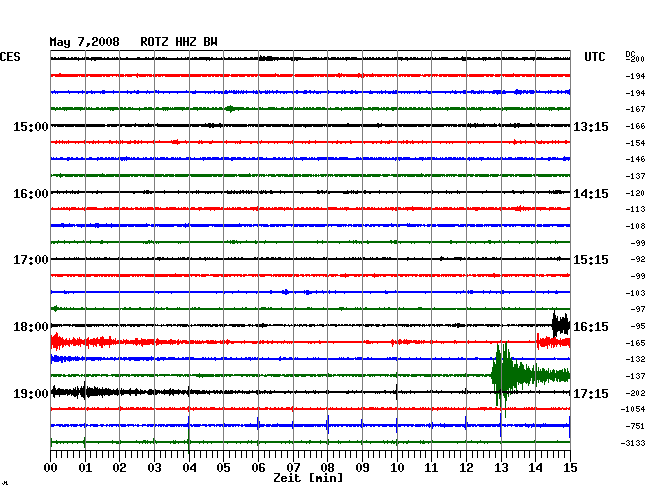Click the "09" minute axis label

[362, 468]
